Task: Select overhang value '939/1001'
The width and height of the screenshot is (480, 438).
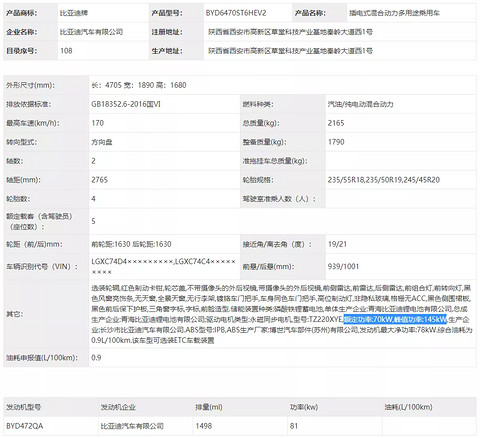Action: pyautogui.click(x=343, y=267)
